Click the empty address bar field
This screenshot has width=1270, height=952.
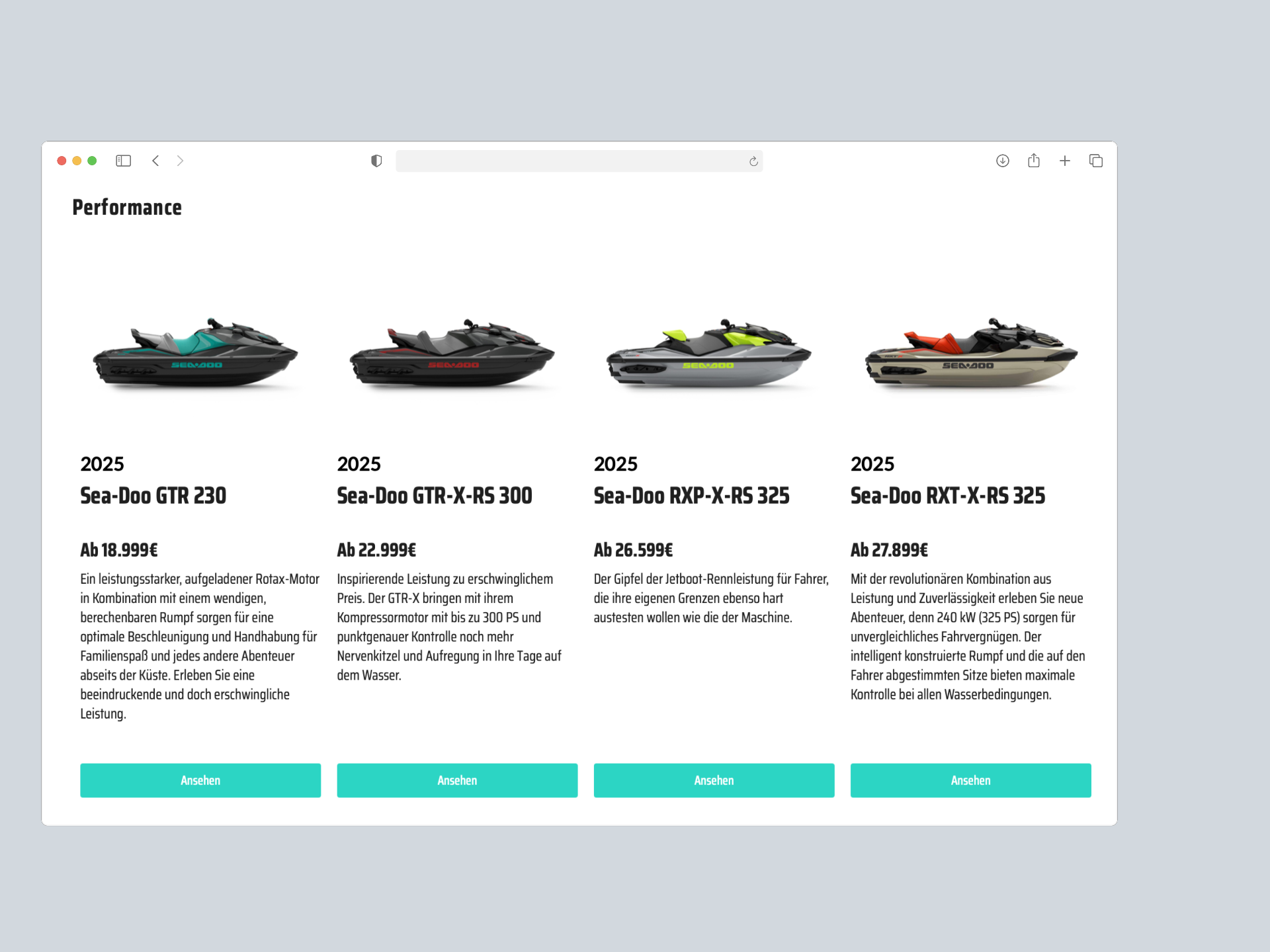[579, 161]
